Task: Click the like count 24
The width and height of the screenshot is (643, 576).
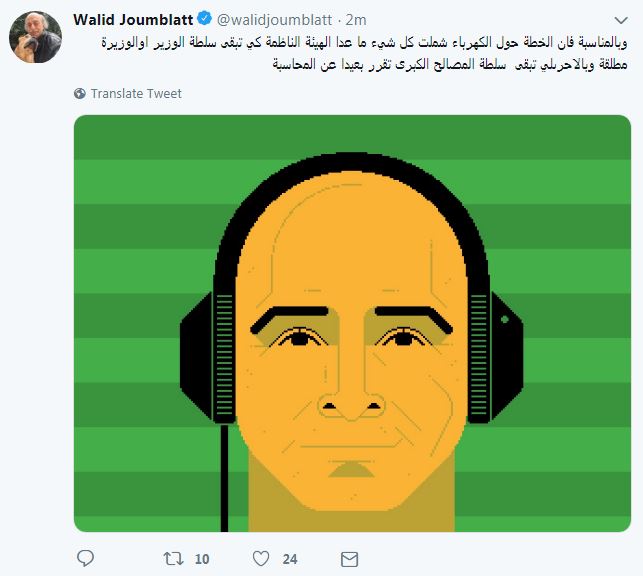Action: (290, 559)
